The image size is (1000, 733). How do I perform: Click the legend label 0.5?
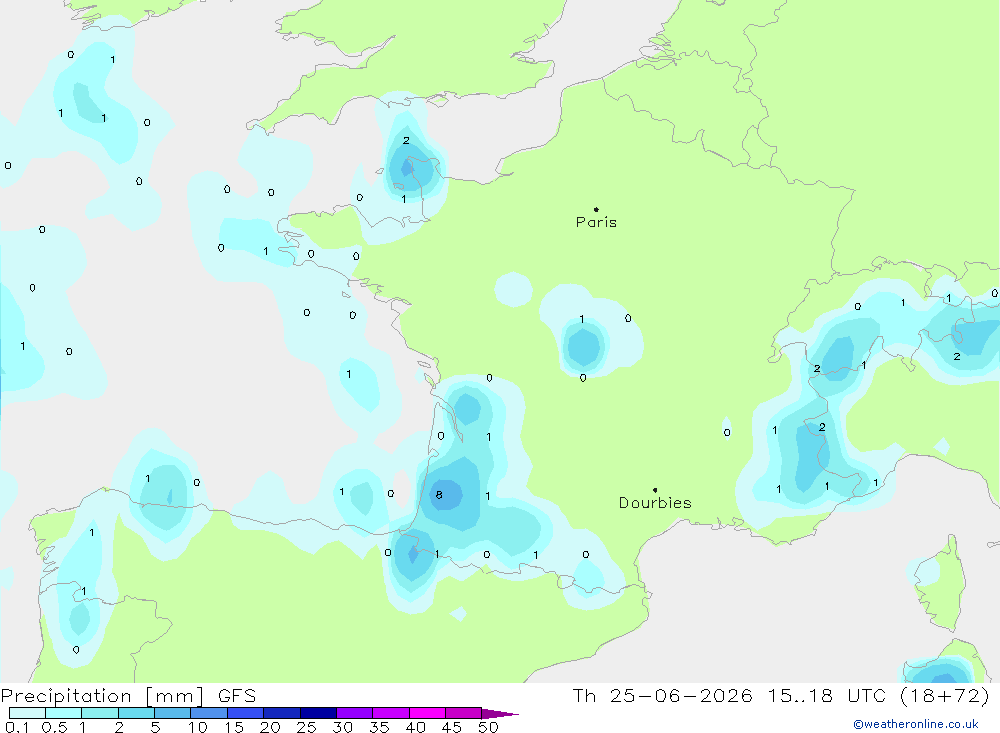[x=54, y=727]
